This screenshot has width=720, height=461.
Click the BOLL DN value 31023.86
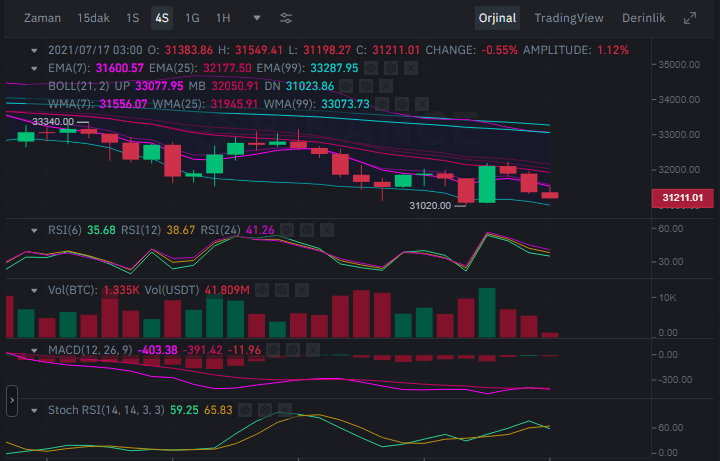tap(310, 86)
